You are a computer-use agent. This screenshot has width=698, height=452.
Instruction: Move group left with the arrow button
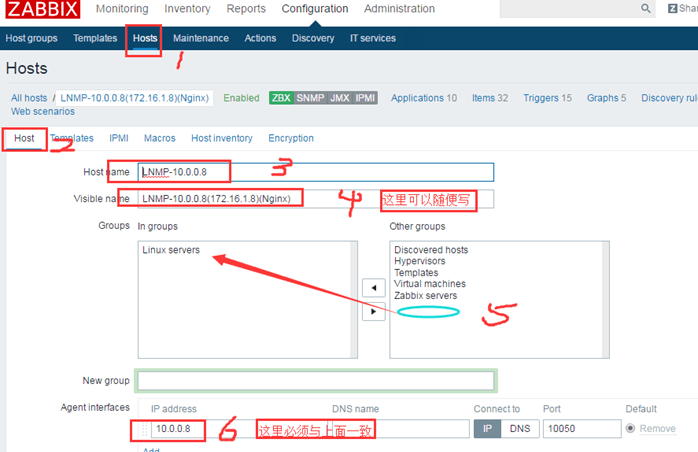pos(373,288)
